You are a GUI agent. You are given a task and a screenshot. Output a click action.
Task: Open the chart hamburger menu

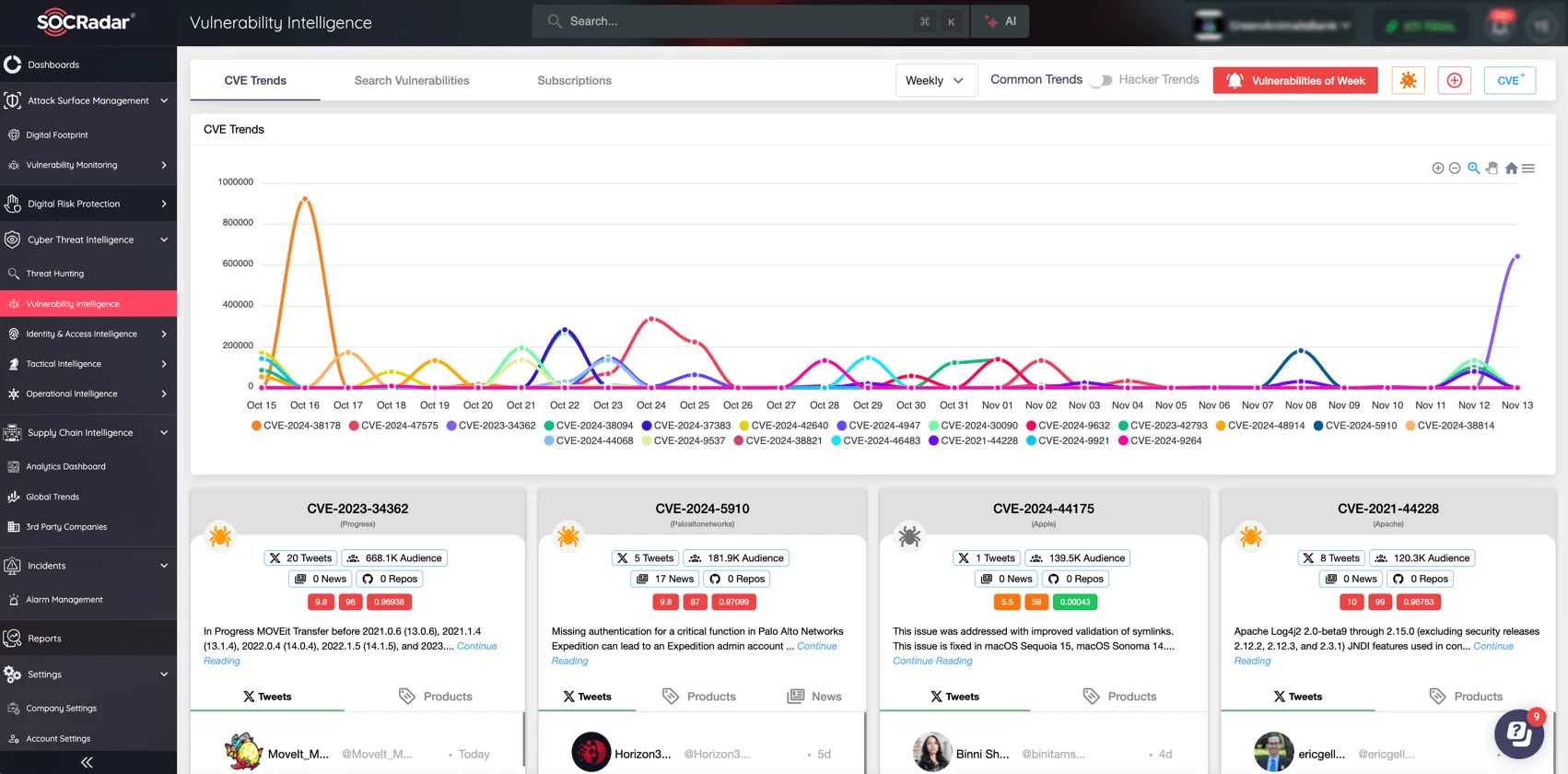(x=1528, y=169)
